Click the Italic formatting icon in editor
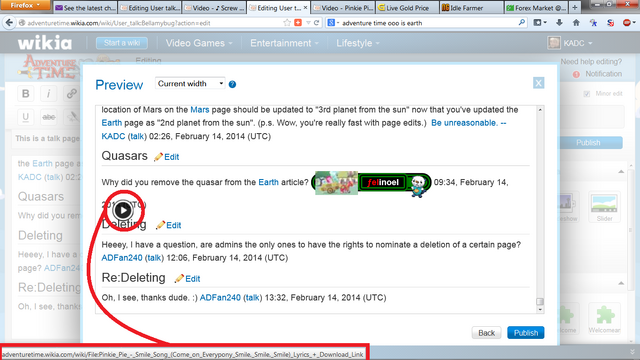This screenshot has height=360, width=640. pyautogui.click(x=48, y=93)
